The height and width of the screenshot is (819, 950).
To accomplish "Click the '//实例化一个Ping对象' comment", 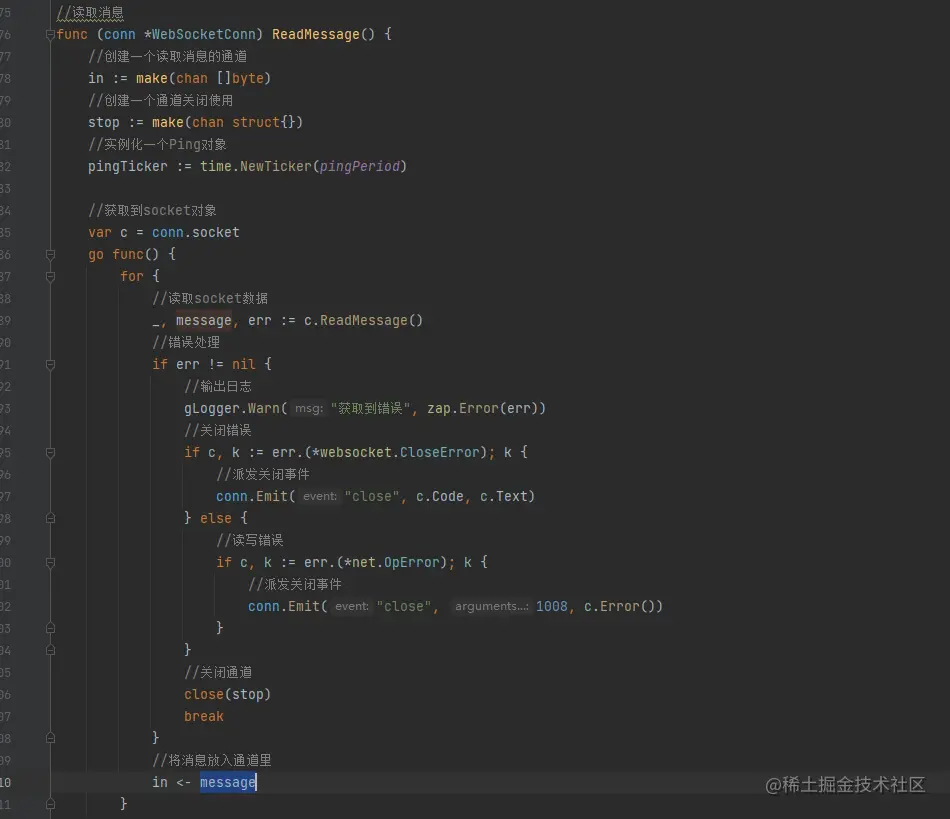I will pos(158,144).
